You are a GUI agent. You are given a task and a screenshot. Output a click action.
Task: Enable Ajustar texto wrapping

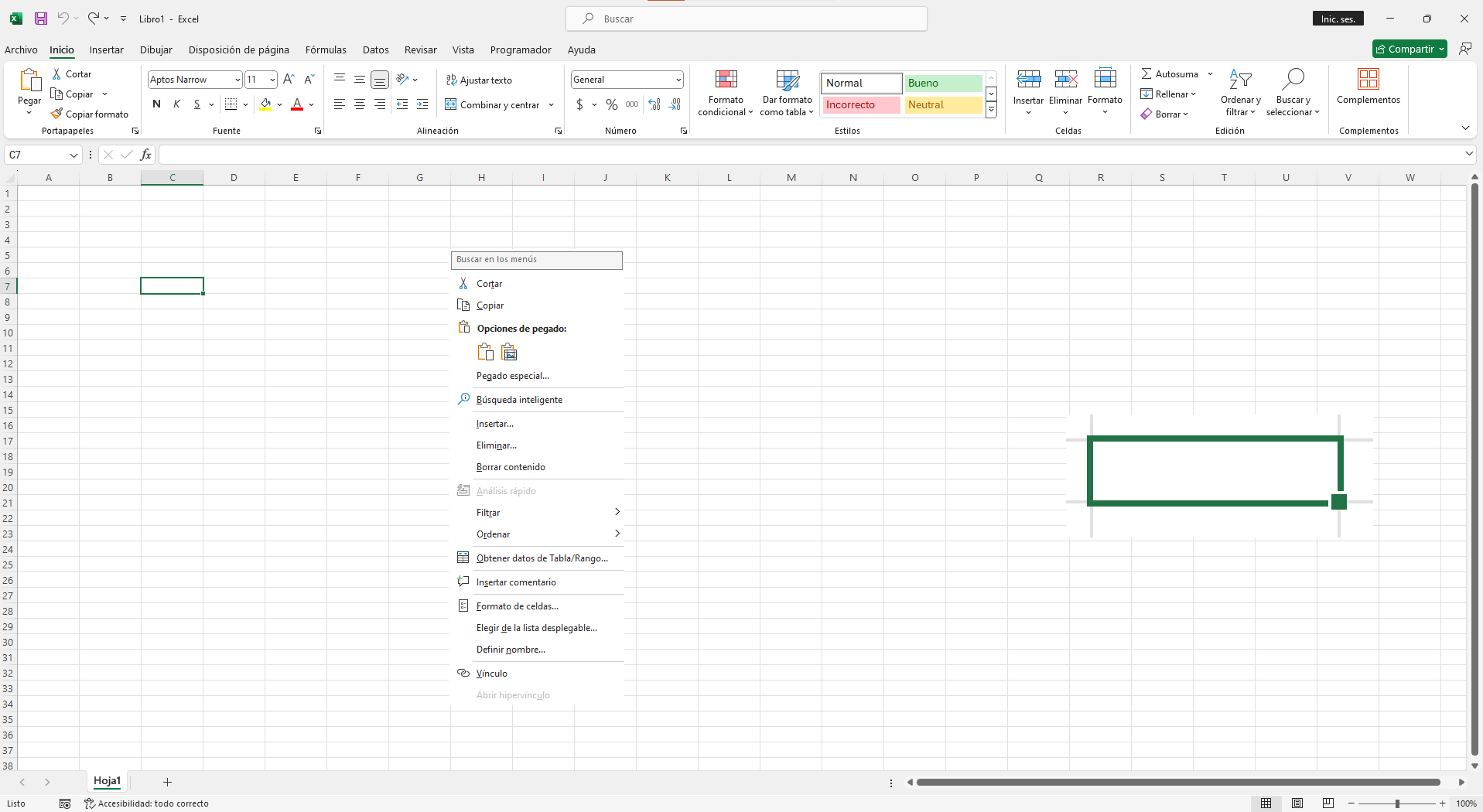[479, 80]
